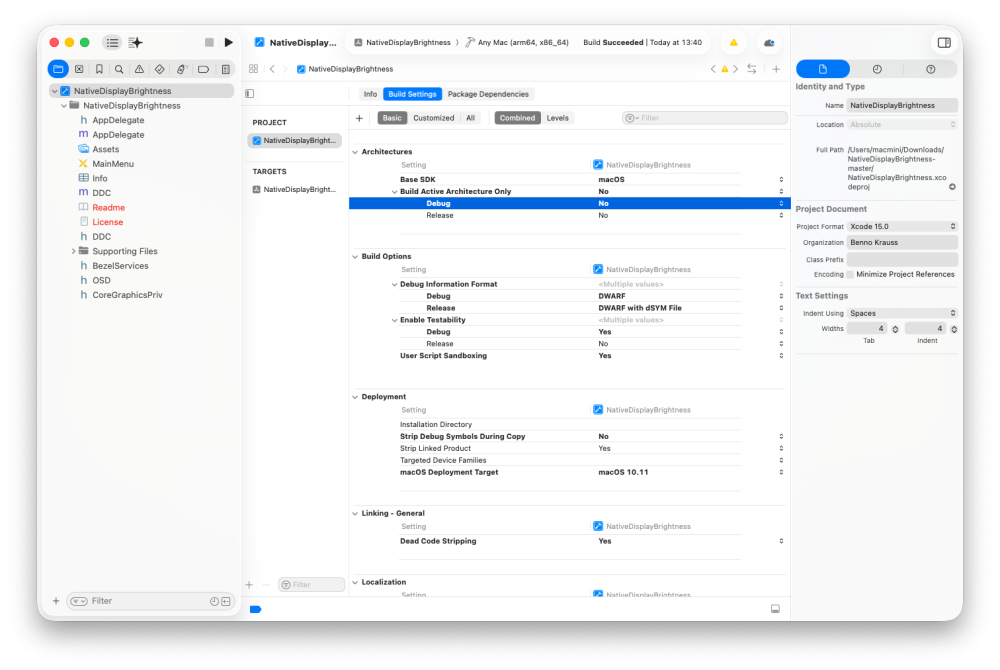Open the History inspector clock icon
The image size is (1000, 670).
pyautogui.click(x=877, y=69)
